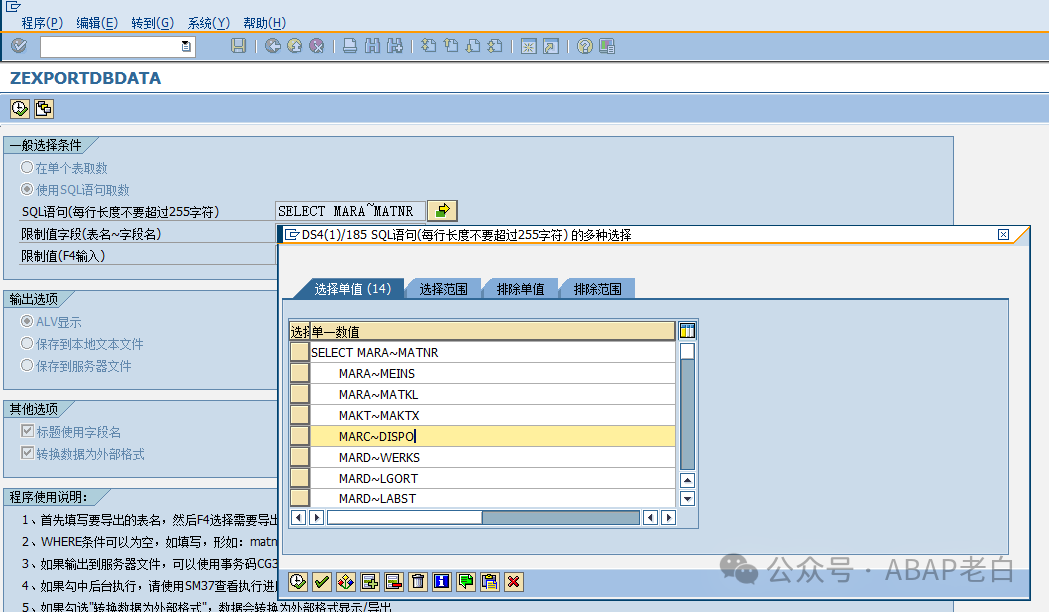The height and width of the screenshot is (612, 1049).
Task: Open 帮助(H) menu
Action: tap(264, 23)
